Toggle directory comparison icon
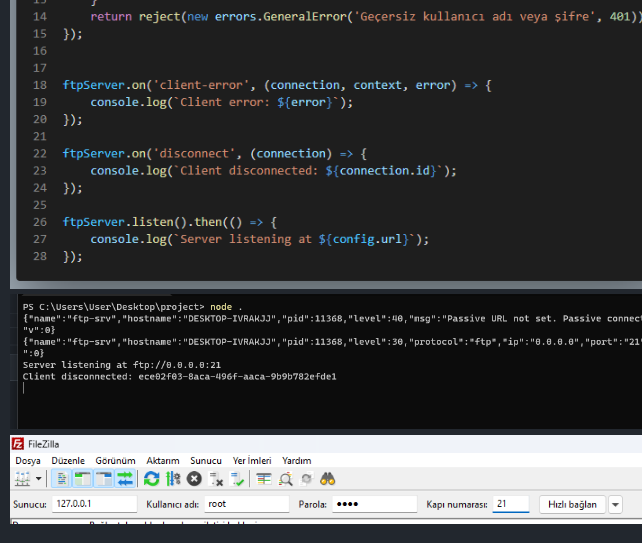 (x=285, y=479)
